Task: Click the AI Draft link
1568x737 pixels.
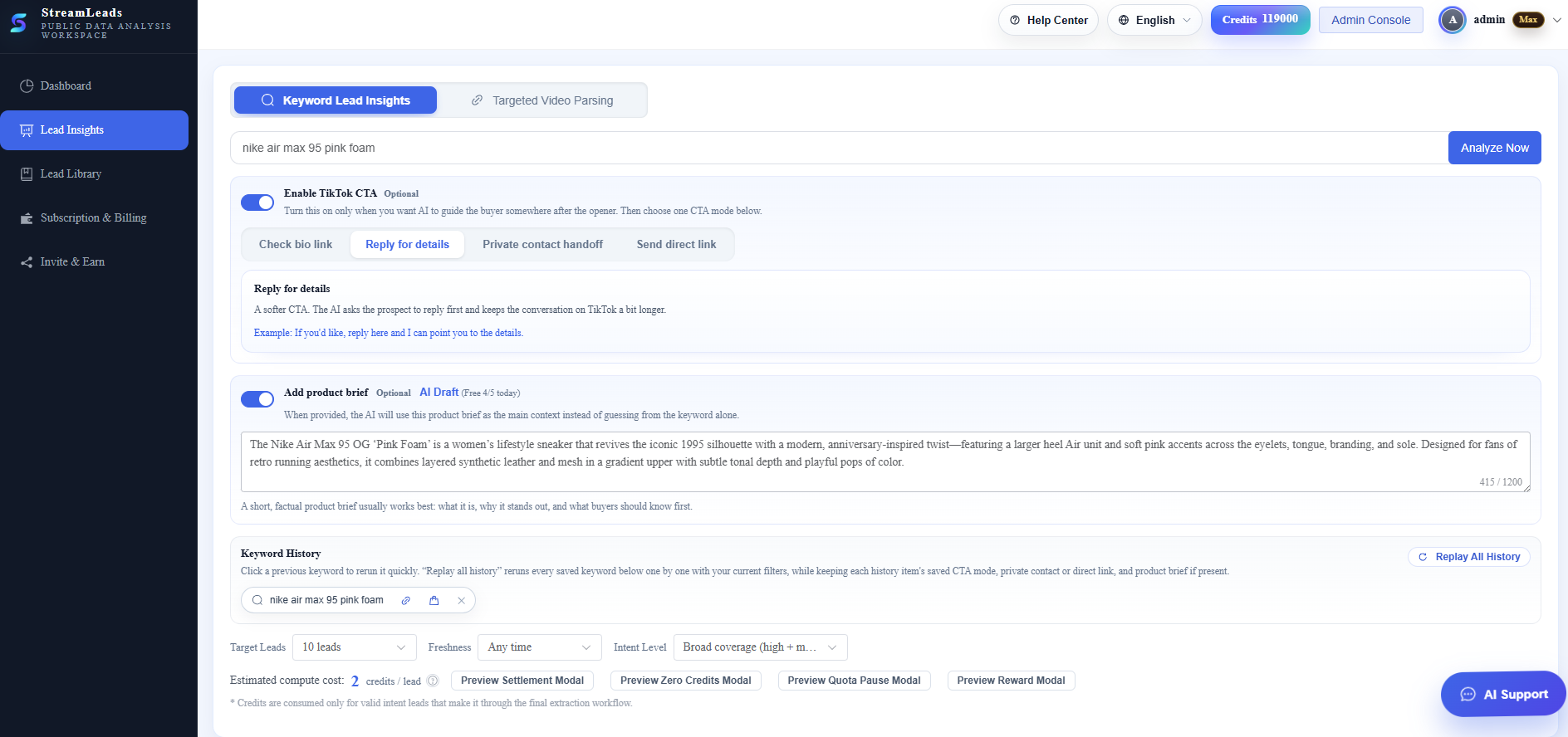Action: 439,392
